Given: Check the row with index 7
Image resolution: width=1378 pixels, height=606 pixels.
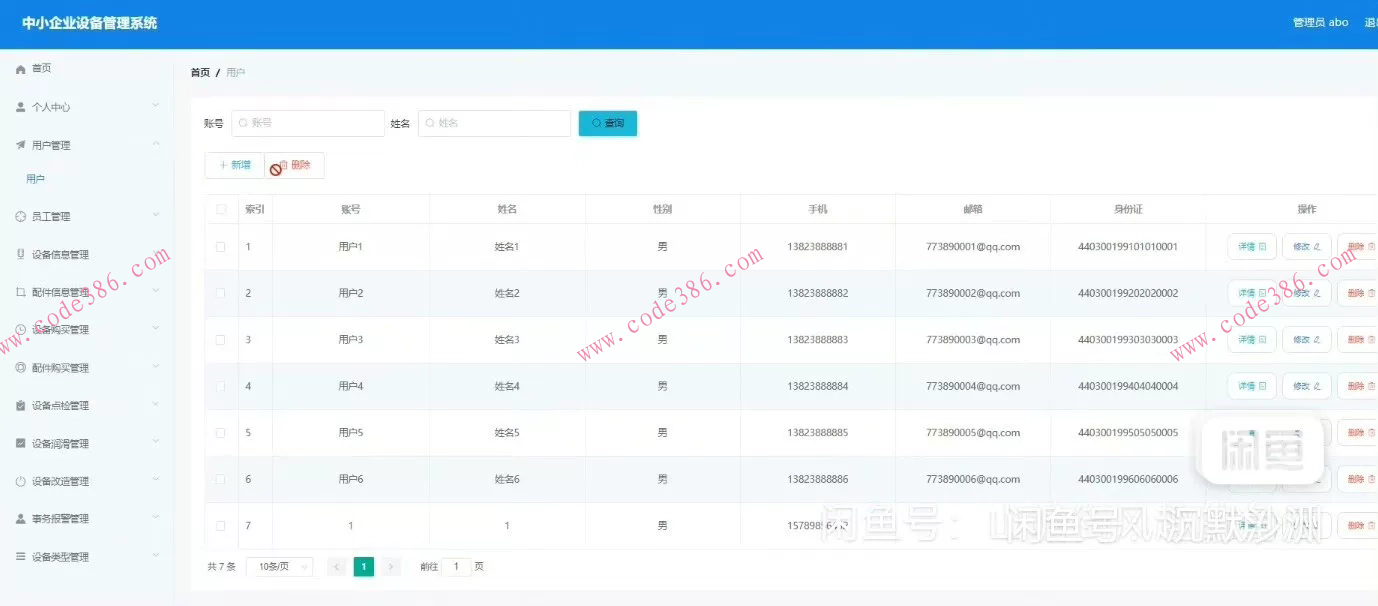Looking at the screenshot, I should coord(221,526).
